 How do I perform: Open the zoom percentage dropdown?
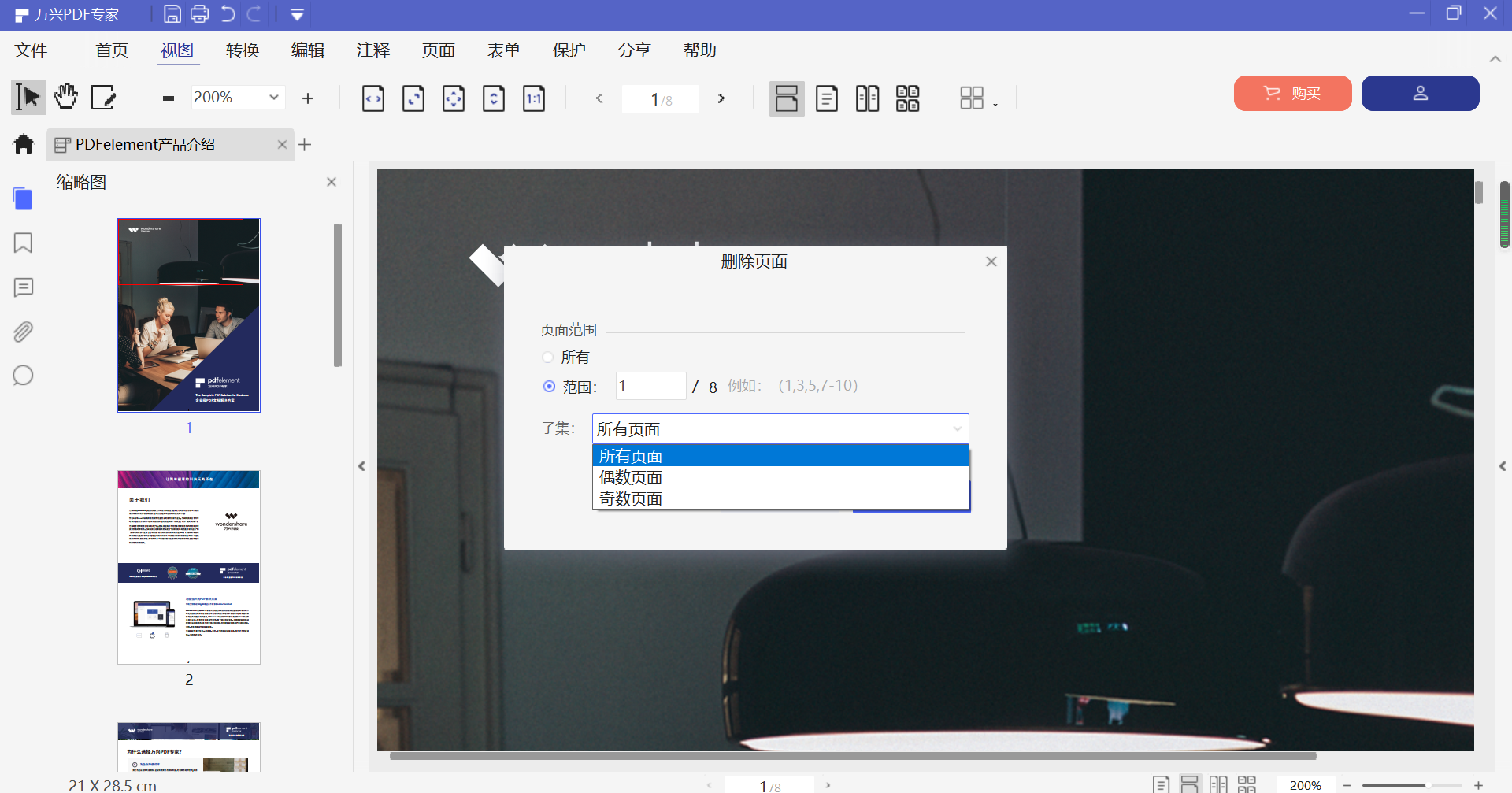274,97
